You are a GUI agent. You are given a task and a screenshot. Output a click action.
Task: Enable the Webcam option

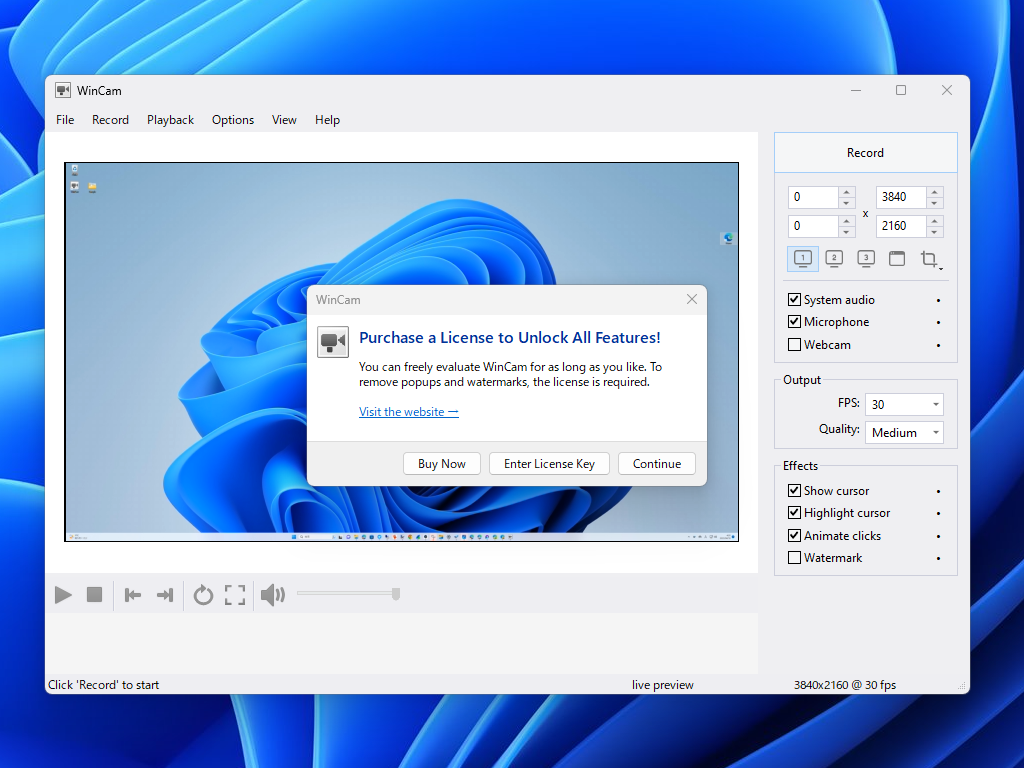pyautogui.click(x=795, y=344)
